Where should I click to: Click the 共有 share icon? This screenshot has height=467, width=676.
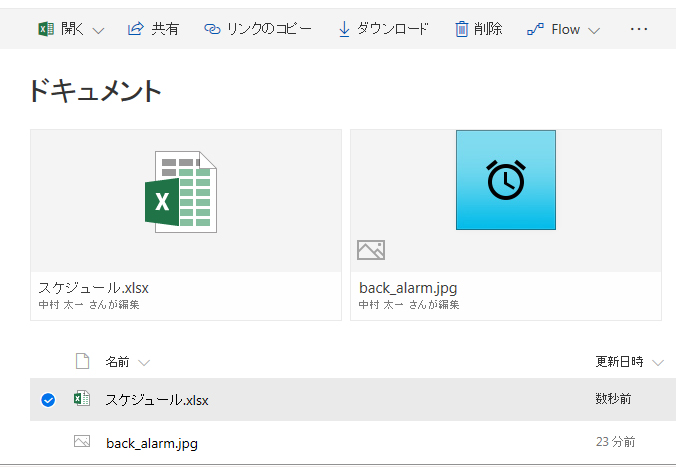click(135, 29)
